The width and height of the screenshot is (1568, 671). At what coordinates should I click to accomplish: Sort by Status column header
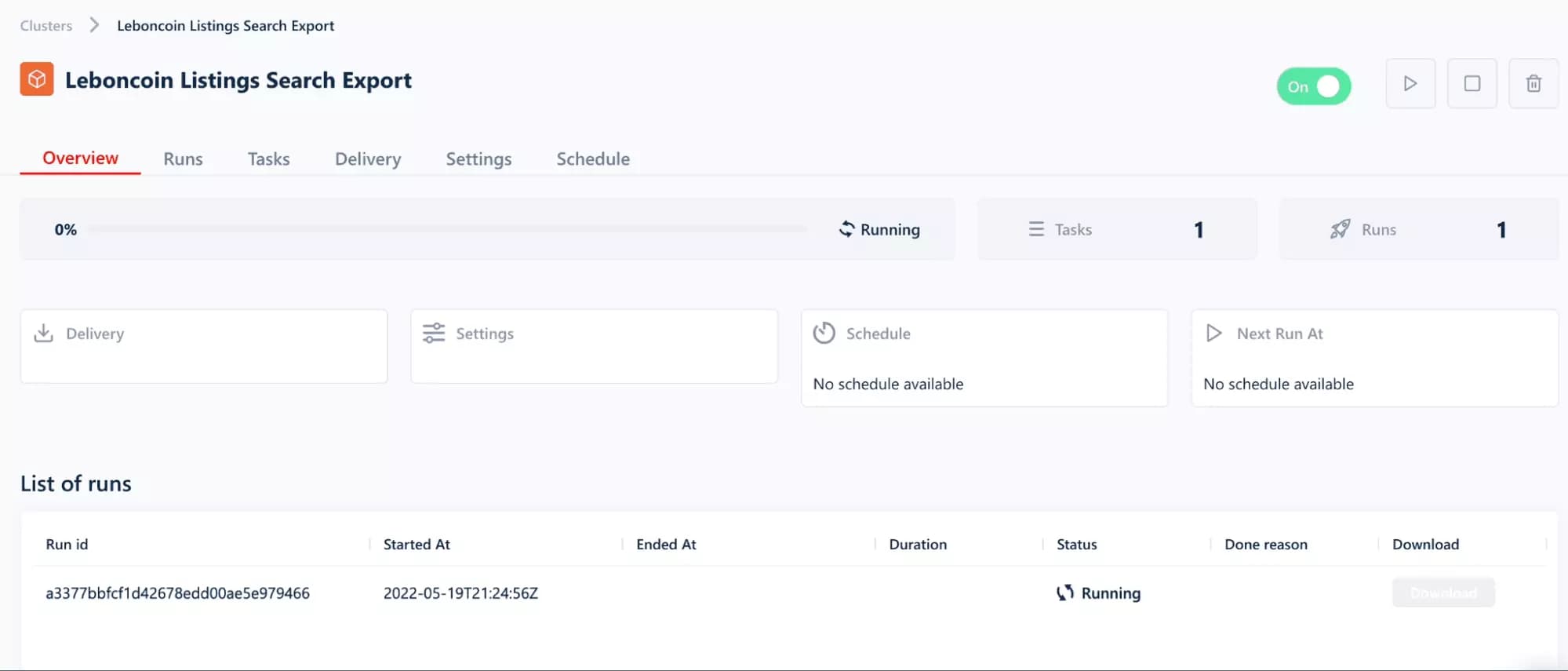coord(1076,545)
